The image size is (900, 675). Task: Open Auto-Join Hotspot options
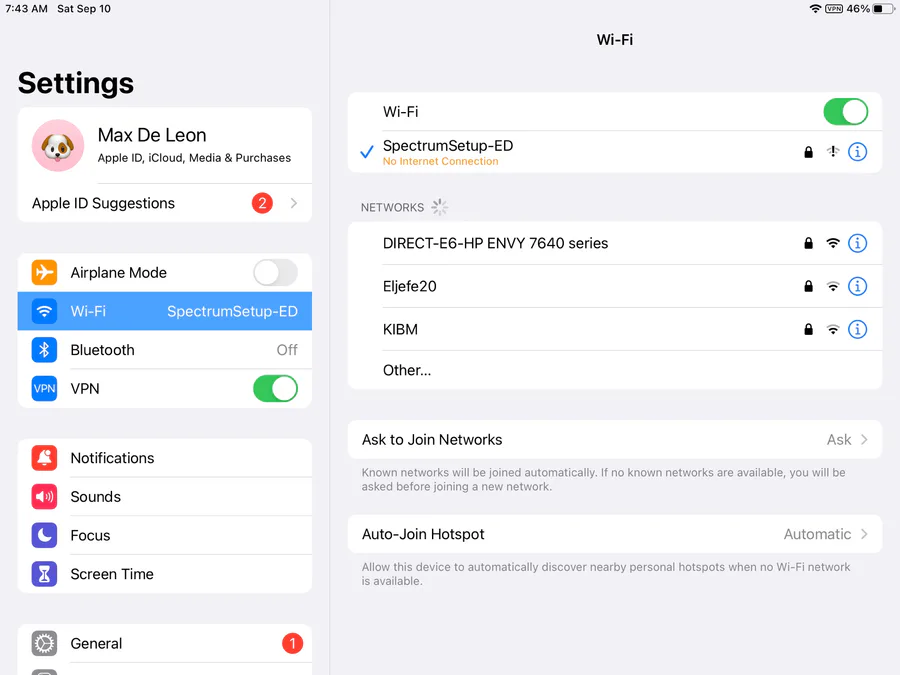(x=615, y=534)
